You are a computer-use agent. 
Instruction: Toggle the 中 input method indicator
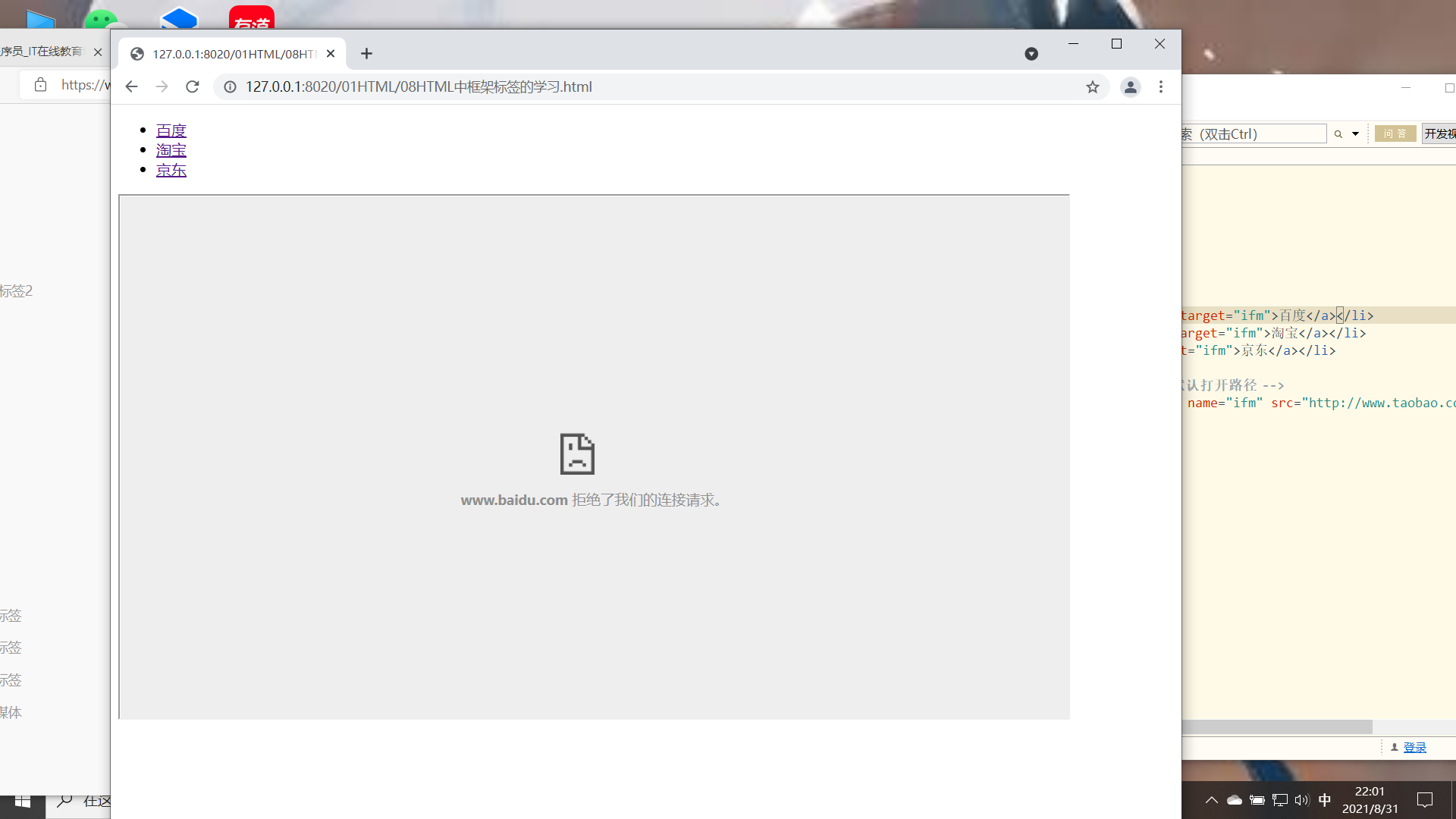click(x=1325, y=800)
